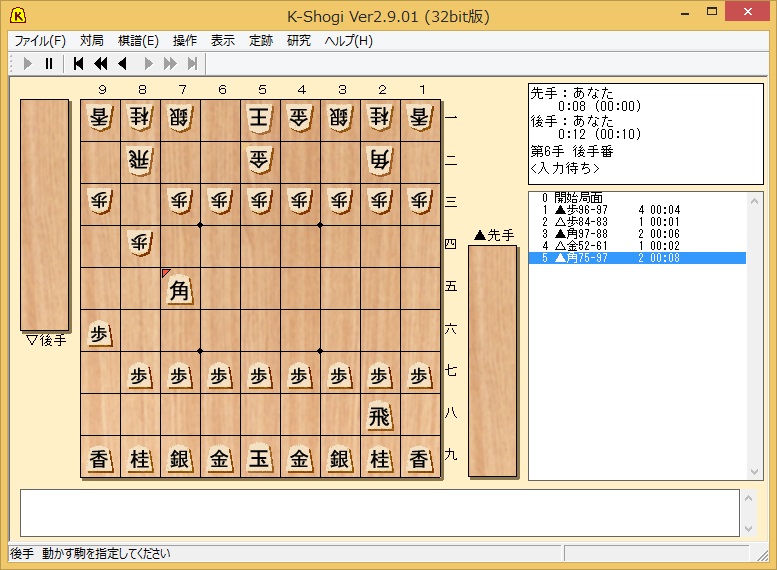Select highlighted move 5 ▲角75-97

(x=637, y=258)
